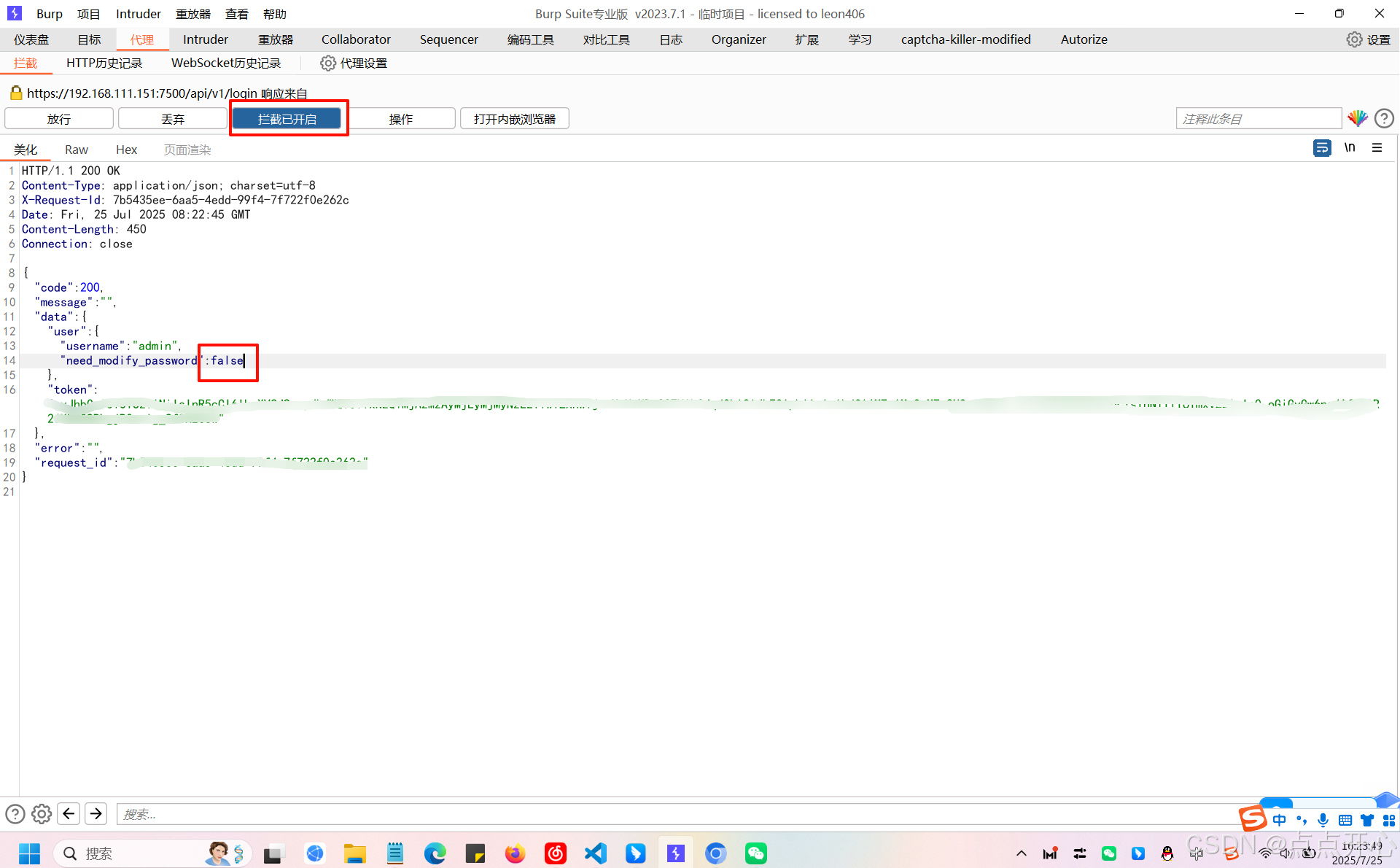Open File Explorer from the taskbar
1400x868 pixels.
(x=355, y=853)
